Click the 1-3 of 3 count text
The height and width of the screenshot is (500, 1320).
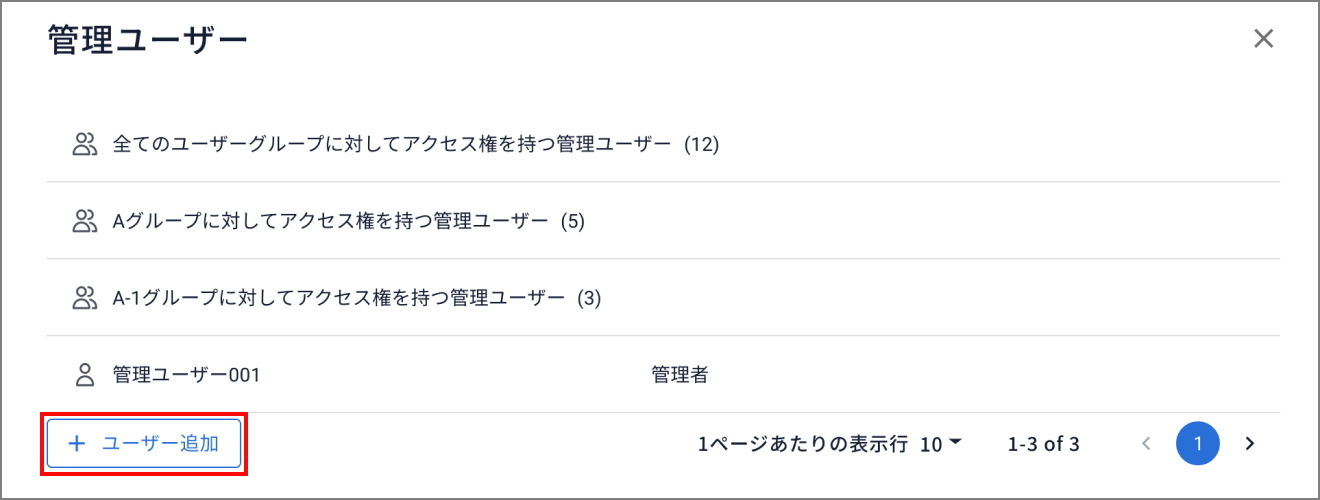[1044, 444]
